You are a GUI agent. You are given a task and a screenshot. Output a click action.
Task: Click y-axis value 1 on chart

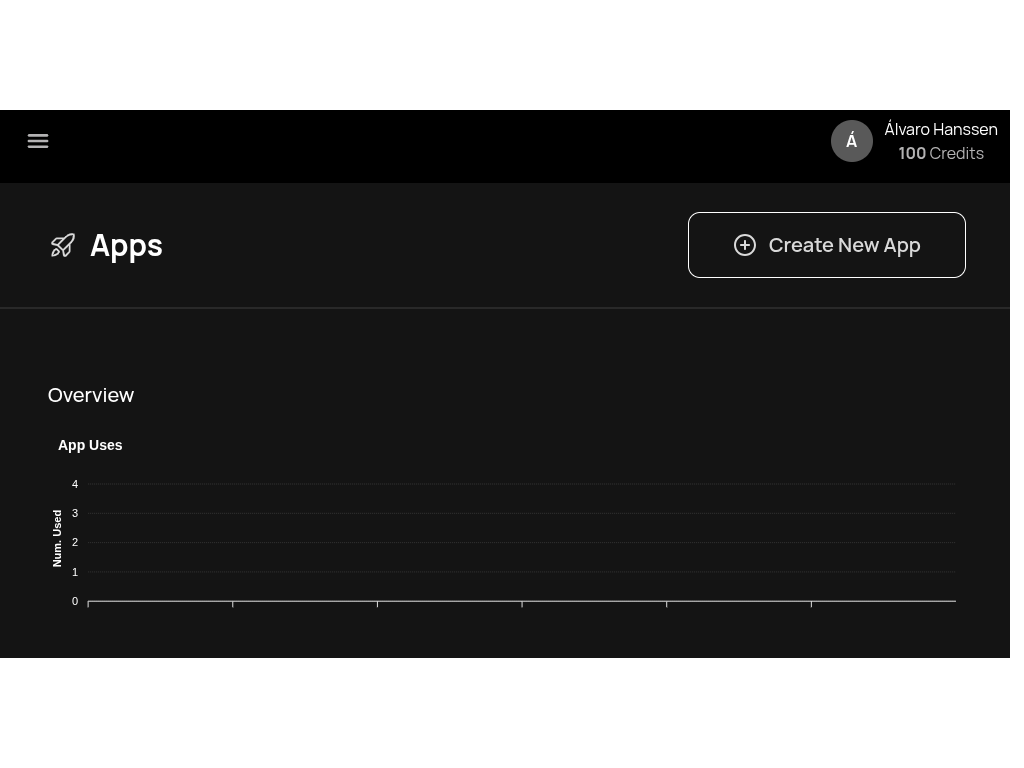point(75,572)
